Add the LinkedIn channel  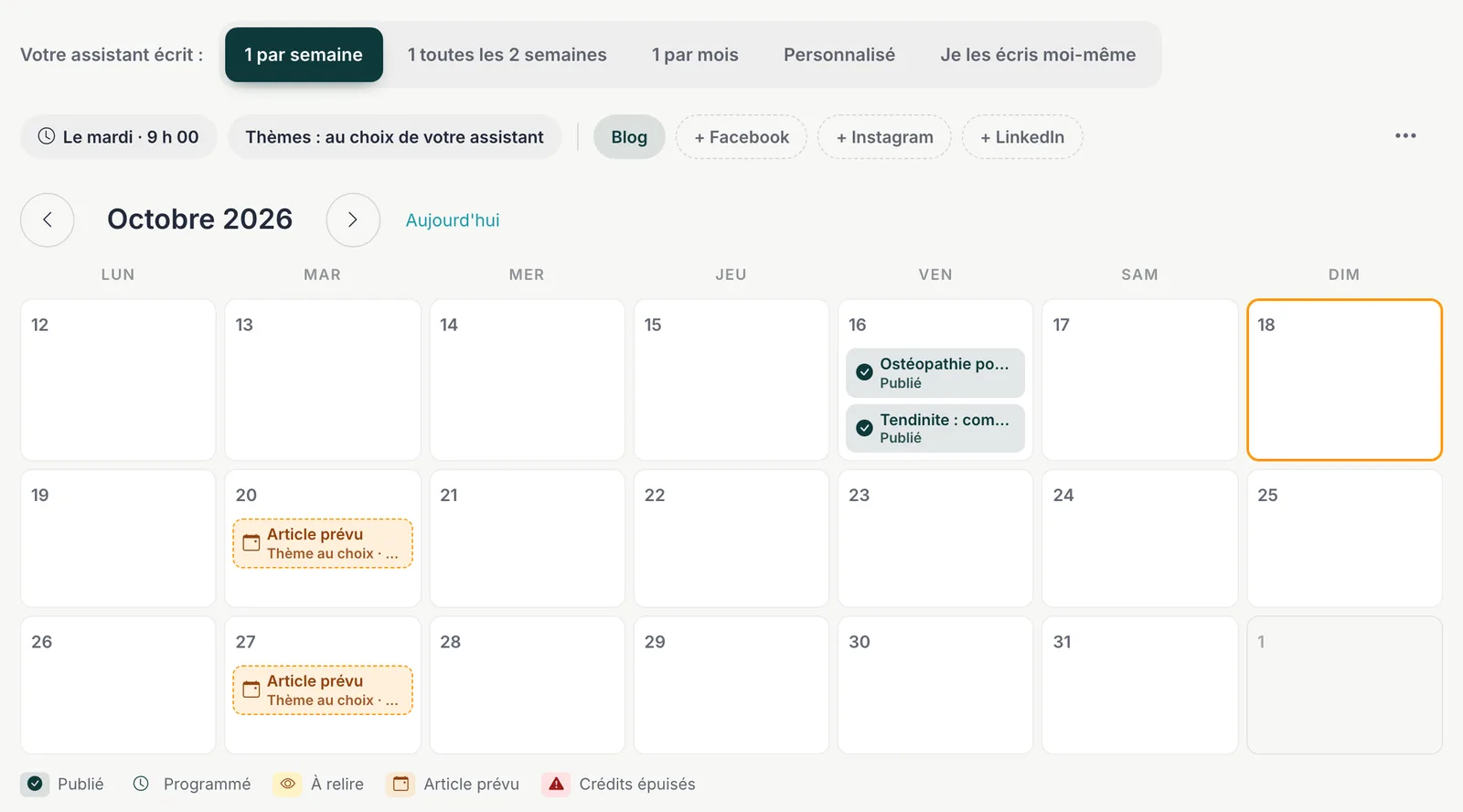point(1022,137)
